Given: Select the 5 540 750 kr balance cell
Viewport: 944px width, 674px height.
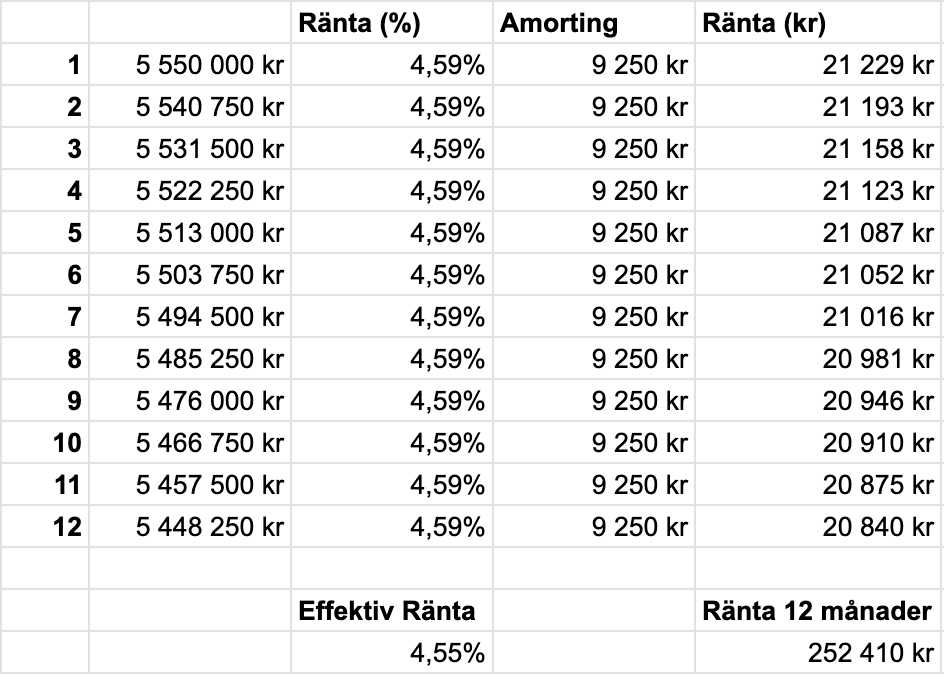Looking at the screenshot, I should (190, 107).
